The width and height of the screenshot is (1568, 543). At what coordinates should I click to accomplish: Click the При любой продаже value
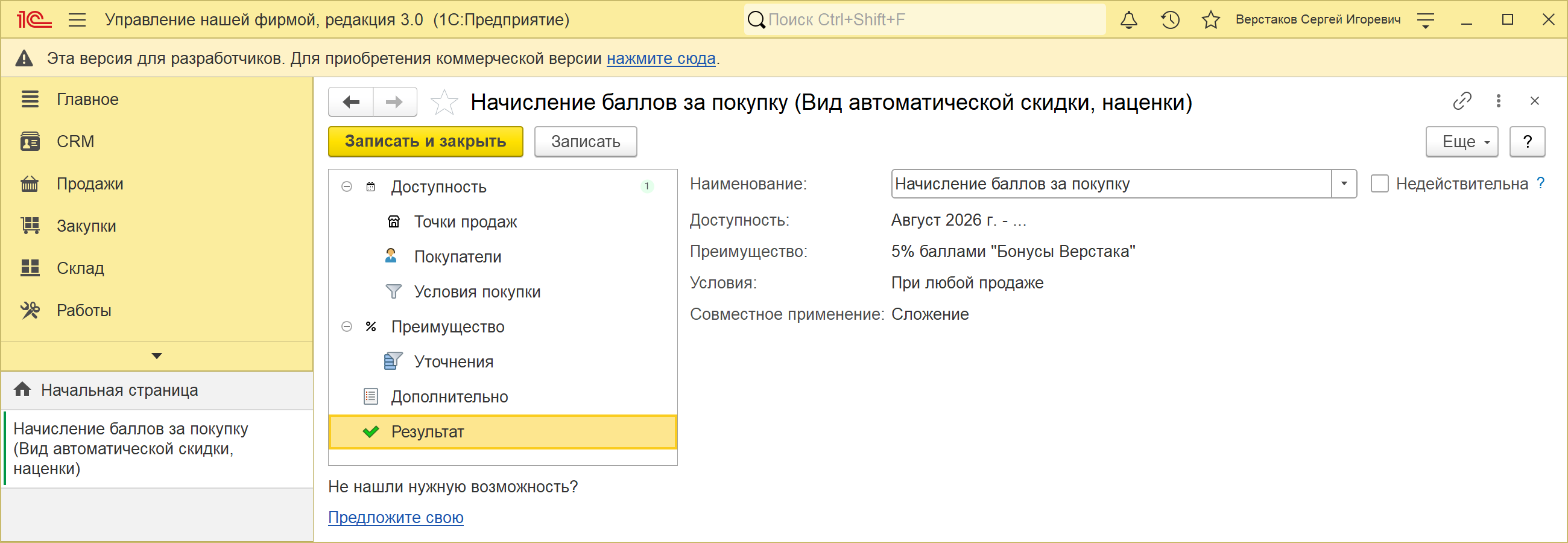967,282
